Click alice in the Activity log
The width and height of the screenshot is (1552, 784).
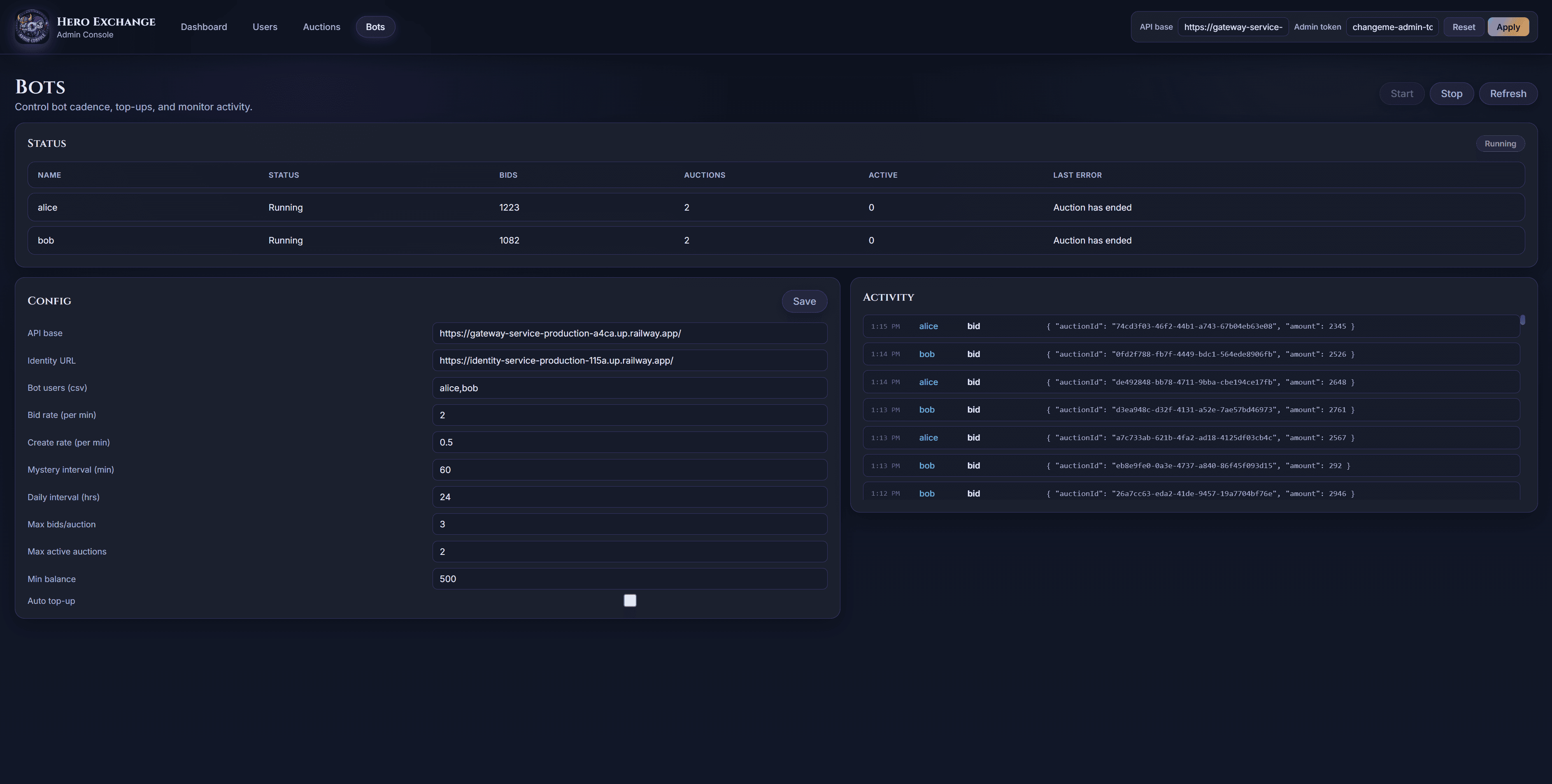[x=928, y=326]
